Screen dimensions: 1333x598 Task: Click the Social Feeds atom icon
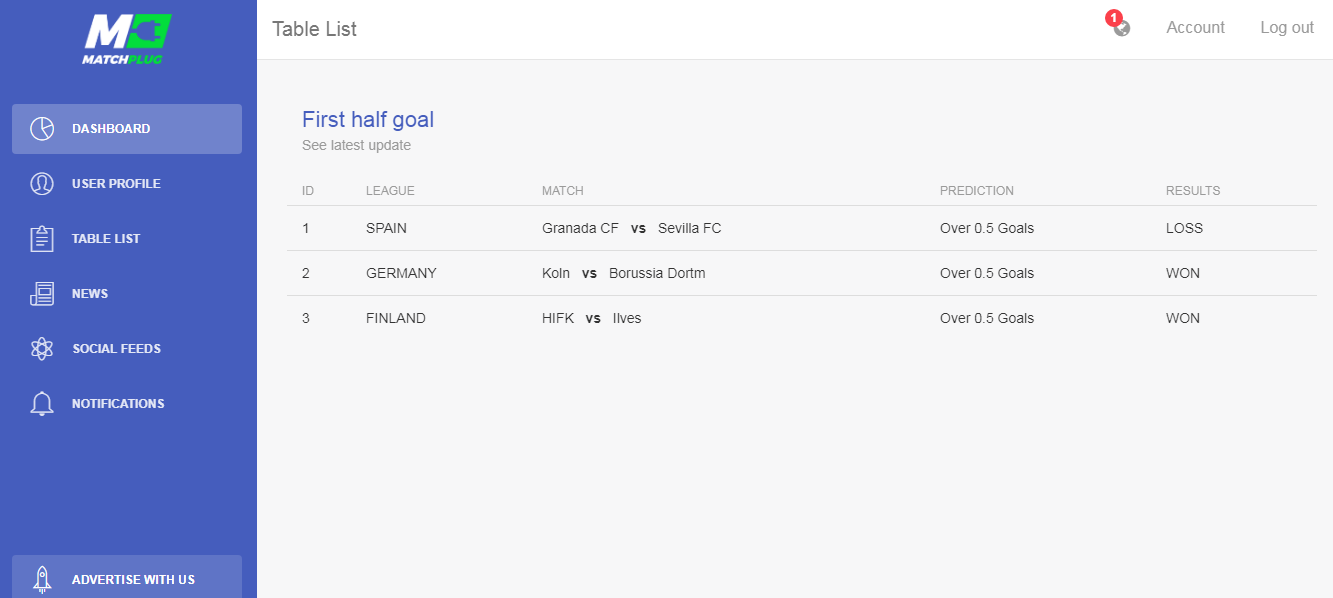tap(42, 349)
